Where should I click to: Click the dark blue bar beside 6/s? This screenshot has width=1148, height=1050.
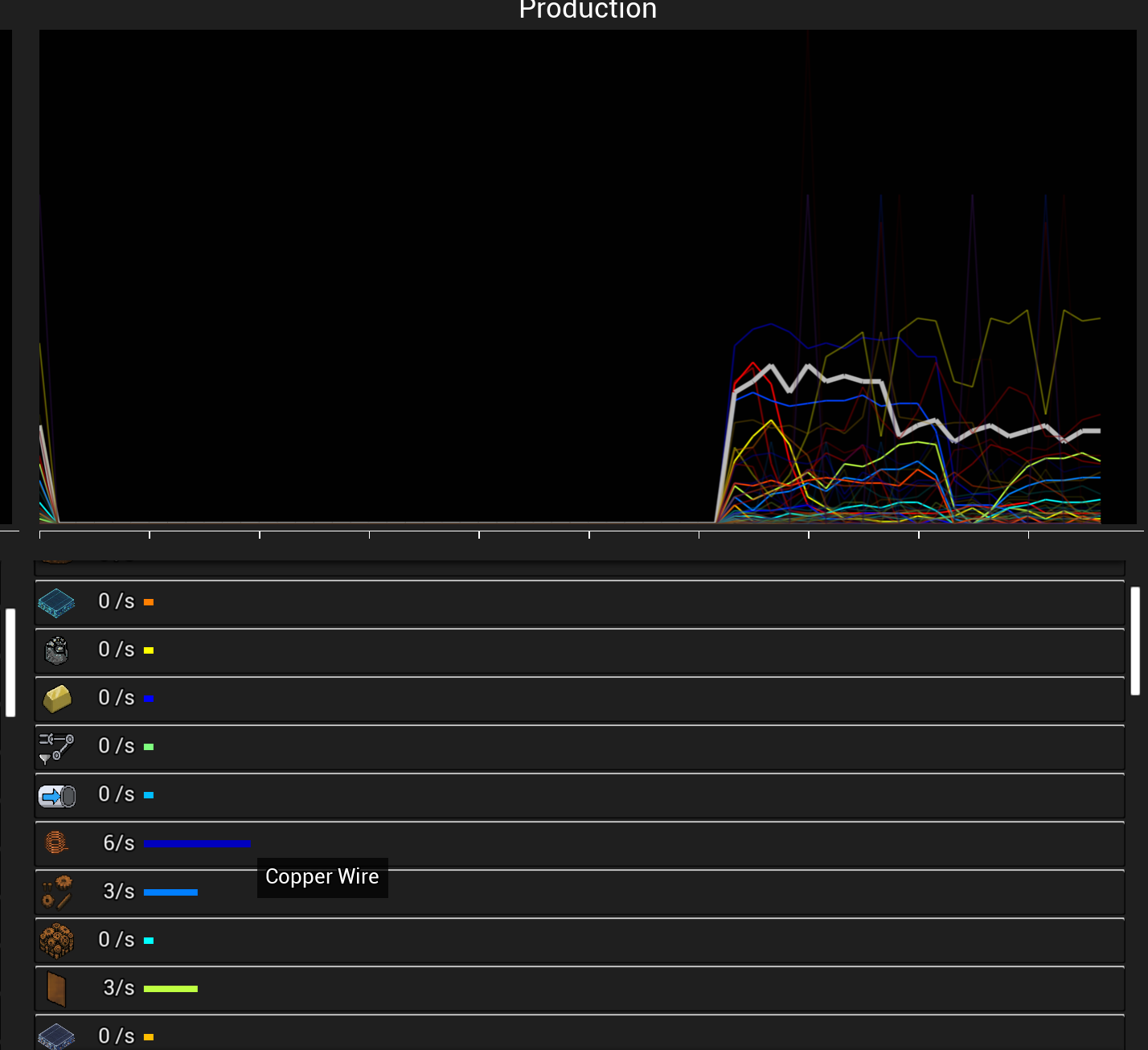[197, 843]
